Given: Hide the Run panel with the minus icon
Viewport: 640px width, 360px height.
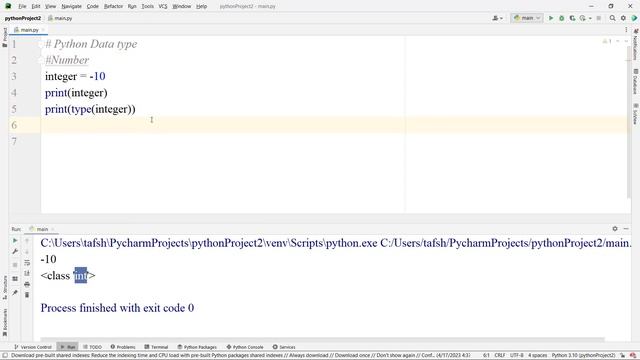Looking at the screenshot, I should point(626,229).
